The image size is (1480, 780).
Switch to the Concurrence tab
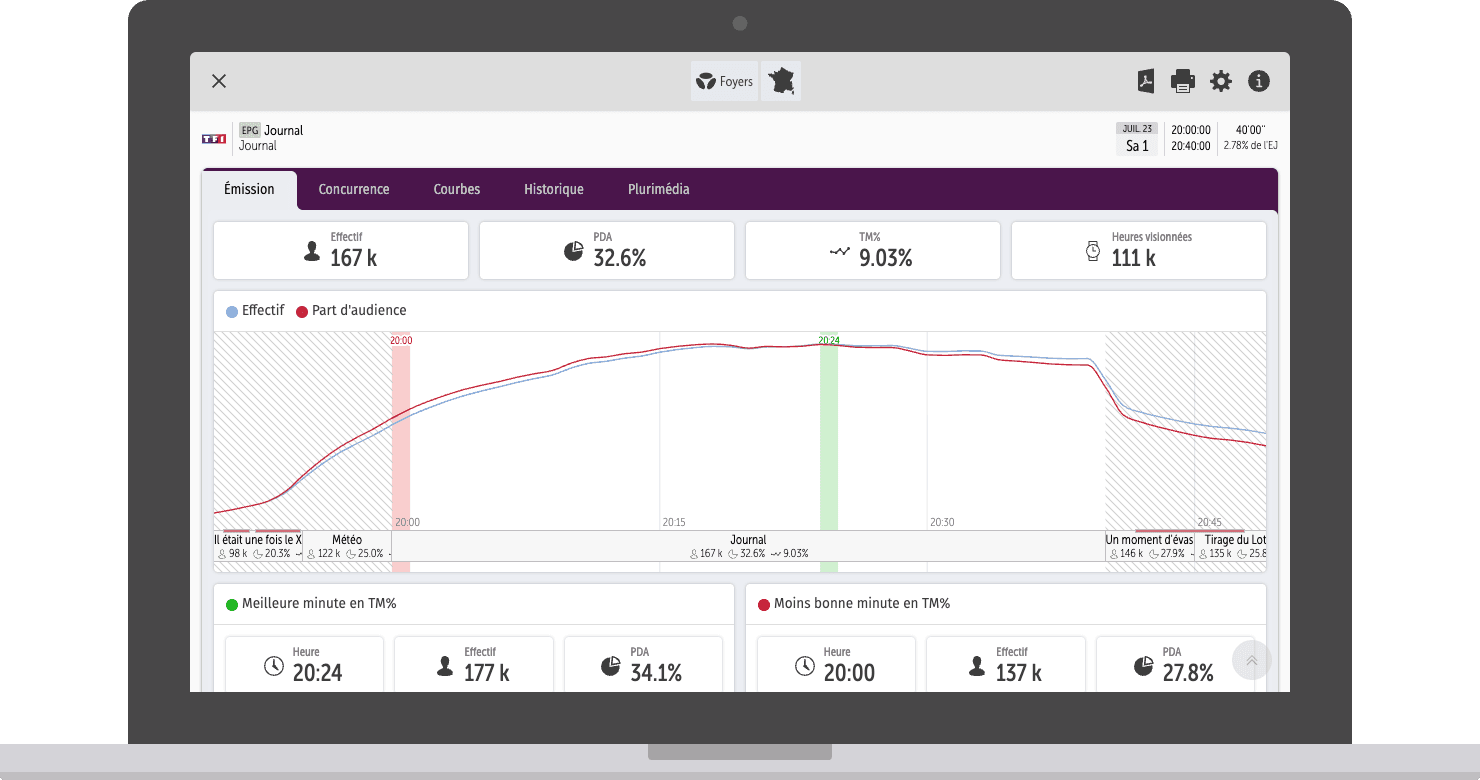(x=354, y=189)
